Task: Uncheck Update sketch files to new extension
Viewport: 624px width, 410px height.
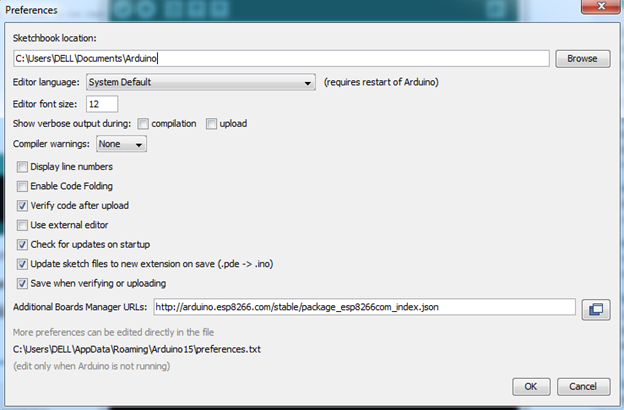Action: click(22, 264)
